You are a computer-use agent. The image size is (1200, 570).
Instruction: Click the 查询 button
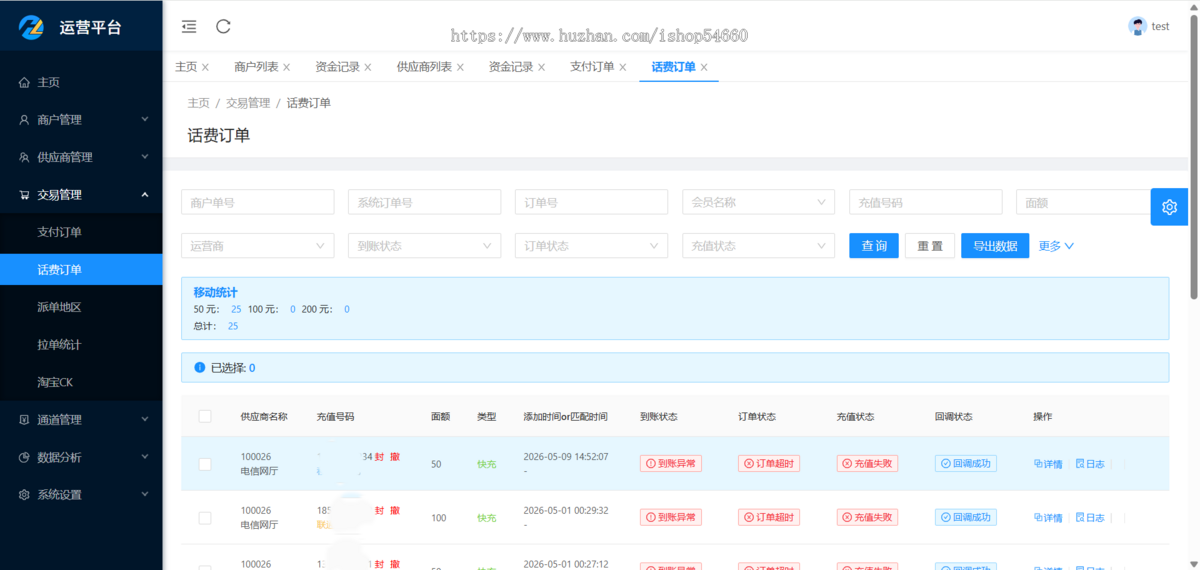[x=874, y=246]
